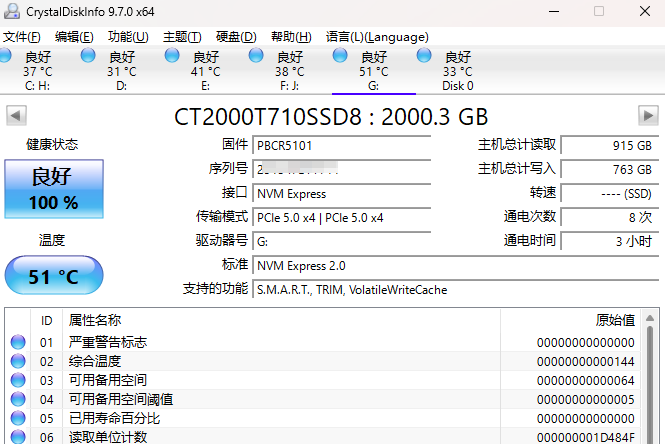Click status orb for attribute 01 严重警告标志
Viewport: 665px width, 444px height.
18,342
